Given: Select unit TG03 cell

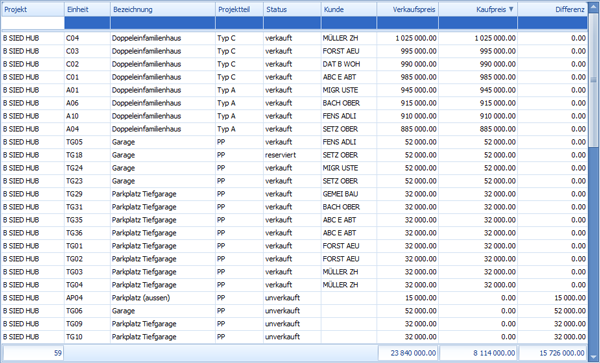Looking at the screenshot, I should pyautogui.click(x=87, y=272).
